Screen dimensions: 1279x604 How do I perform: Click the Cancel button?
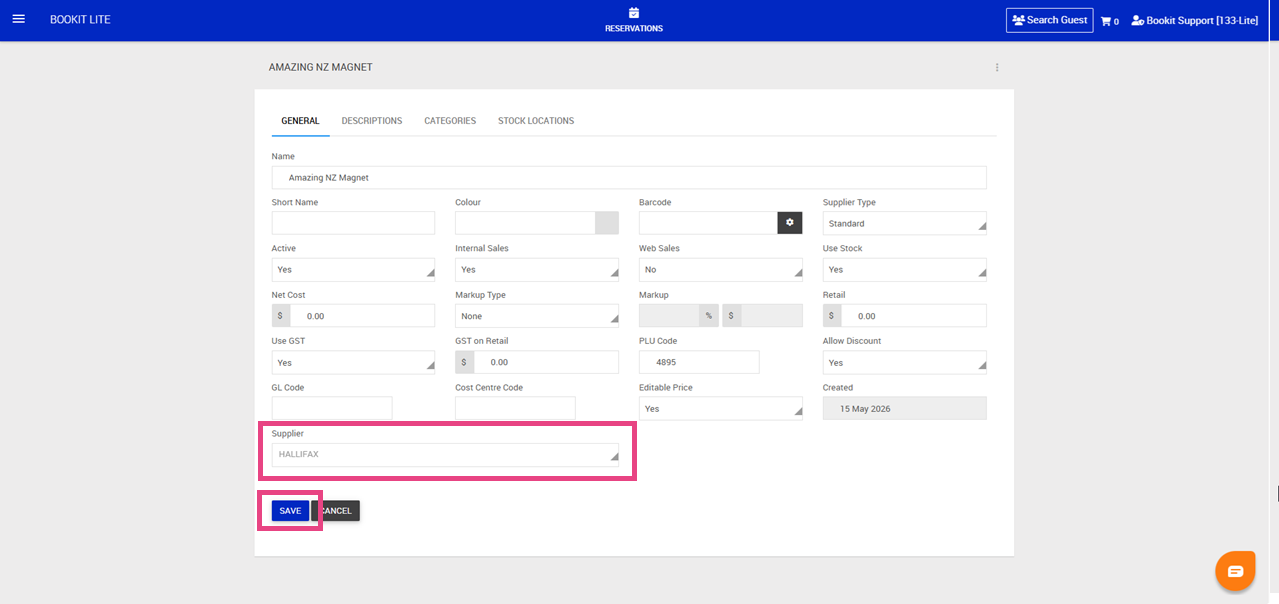[x=336, y=511]
